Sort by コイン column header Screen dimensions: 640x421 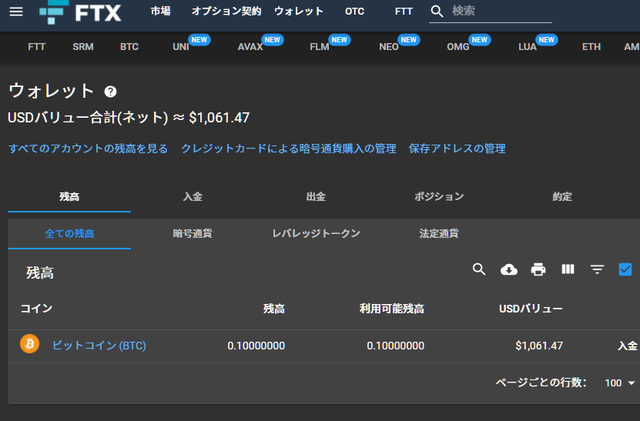click(36, 309)
